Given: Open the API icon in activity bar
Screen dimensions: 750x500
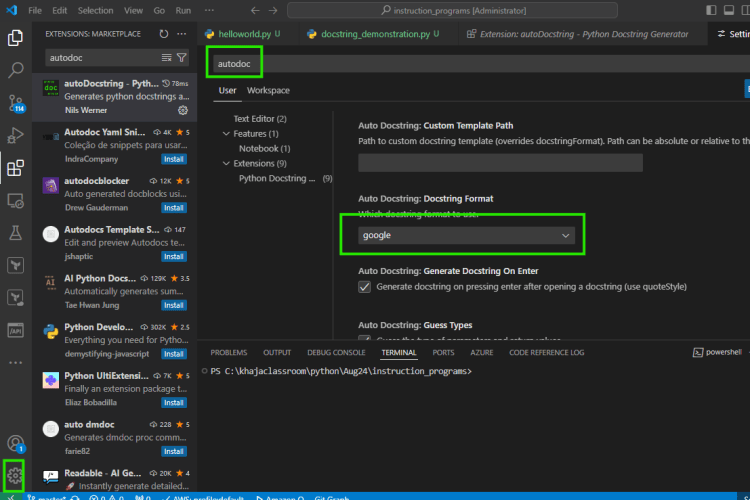Looking at the screenshot, I should [15, 330].
